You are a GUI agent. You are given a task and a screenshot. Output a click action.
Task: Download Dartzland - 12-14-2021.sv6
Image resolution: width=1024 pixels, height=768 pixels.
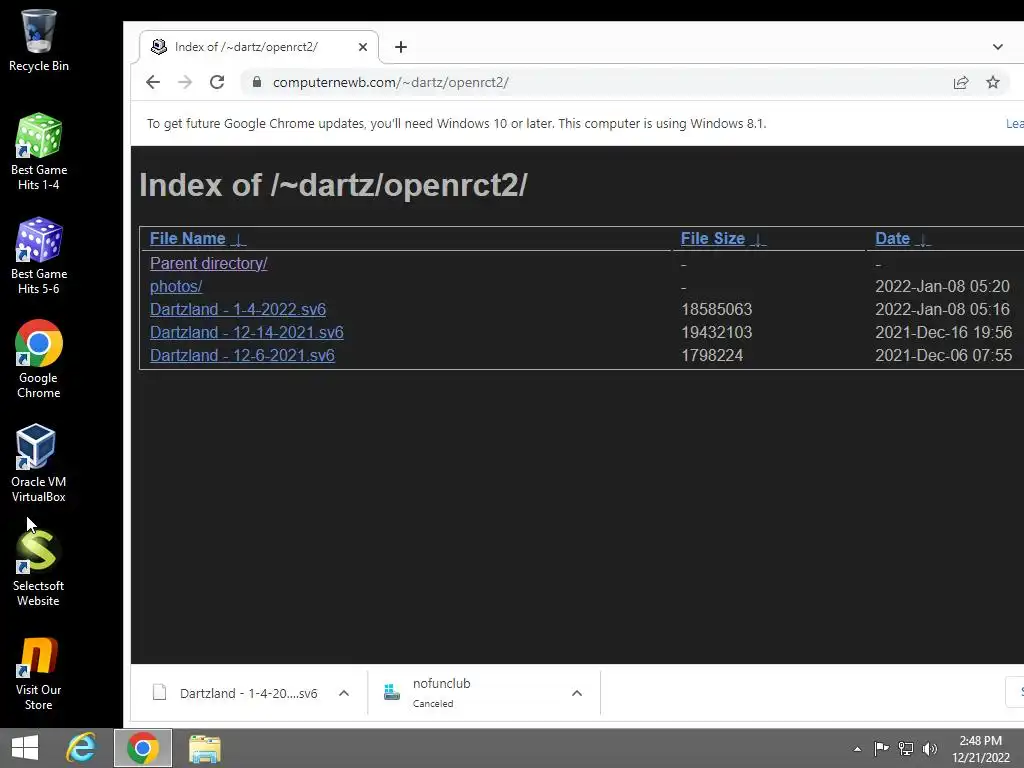tap(246, 332)
